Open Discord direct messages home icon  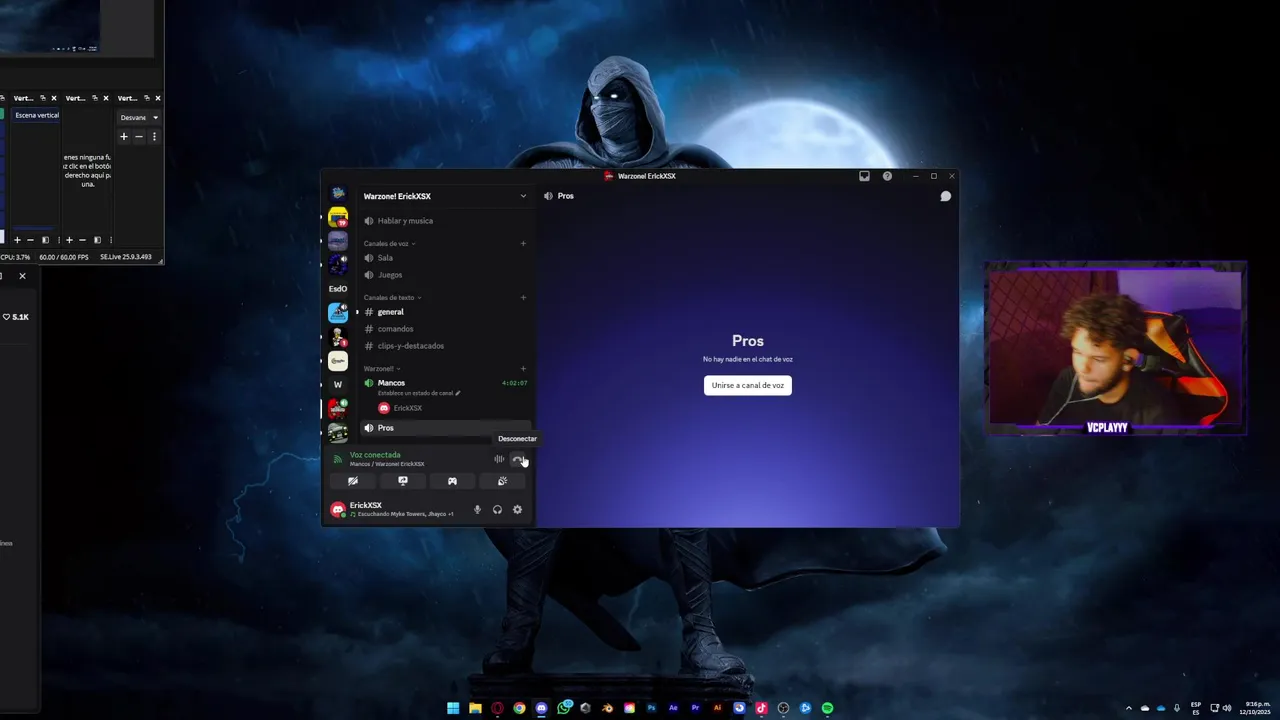pos(338,193)
